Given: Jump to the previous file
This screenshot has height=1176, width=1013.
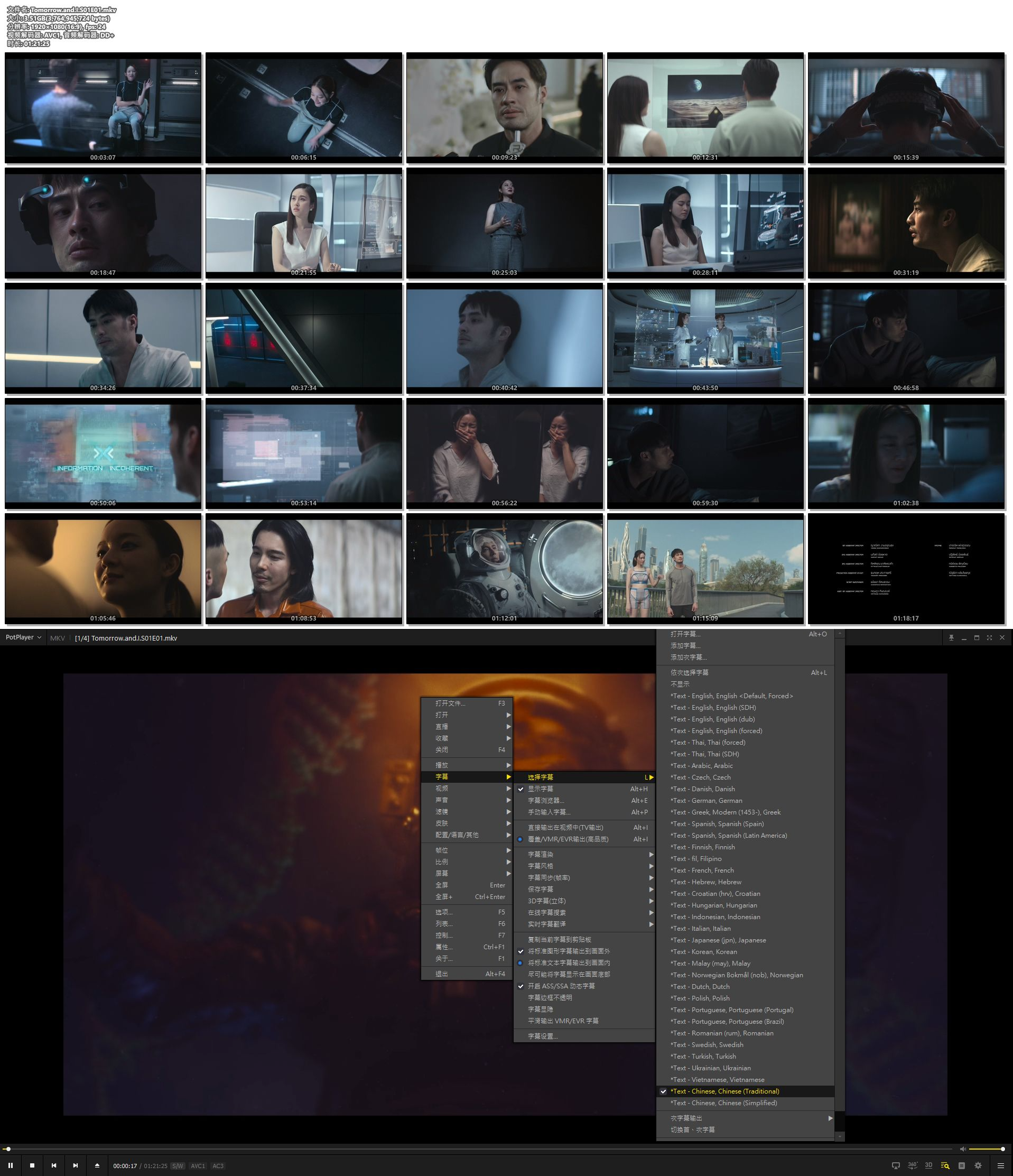Looking at the screenshot, I should coord(54,1165).
